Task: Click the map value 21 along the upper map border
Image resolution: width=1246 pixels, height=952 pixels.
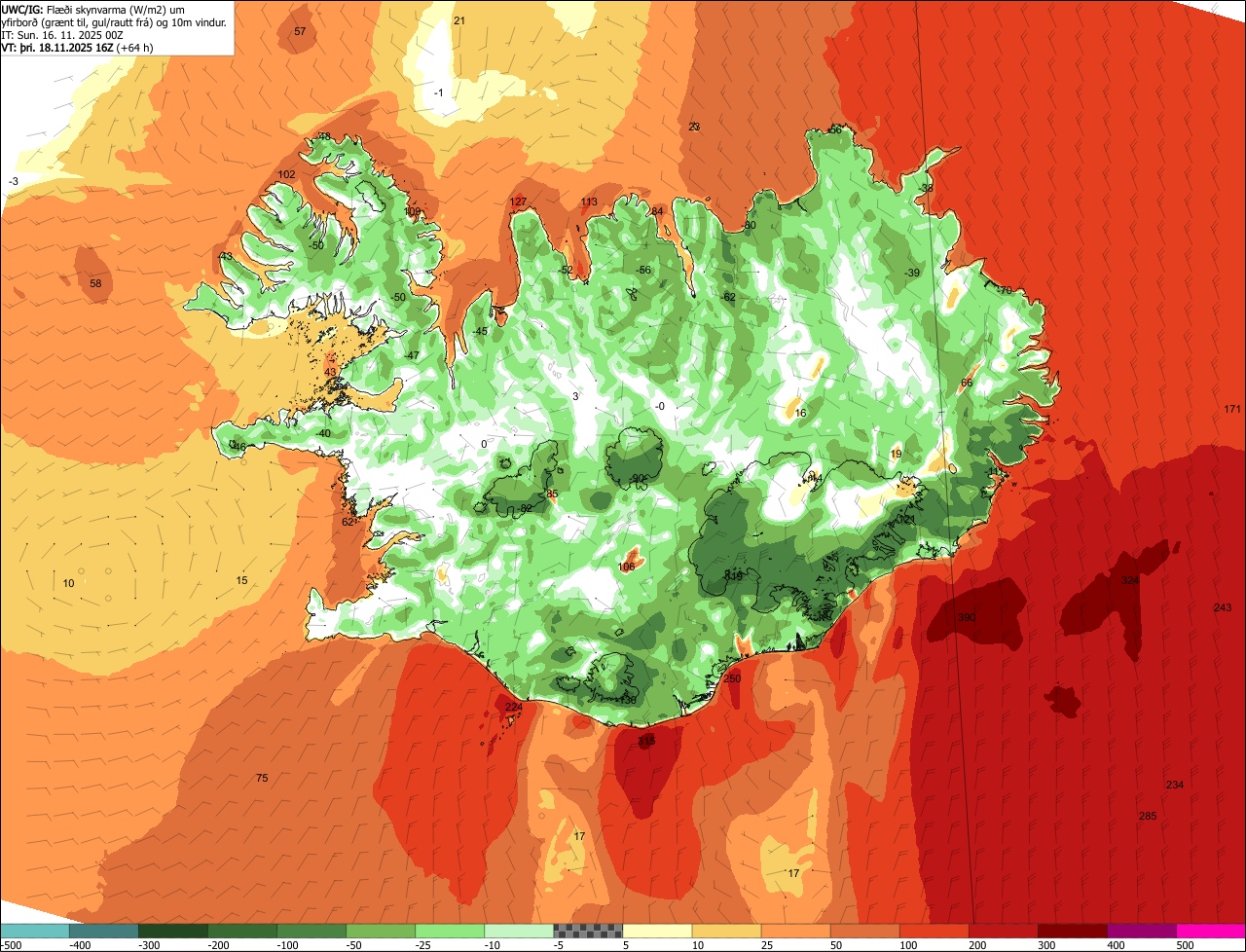Action: click(x=459, y=20)
